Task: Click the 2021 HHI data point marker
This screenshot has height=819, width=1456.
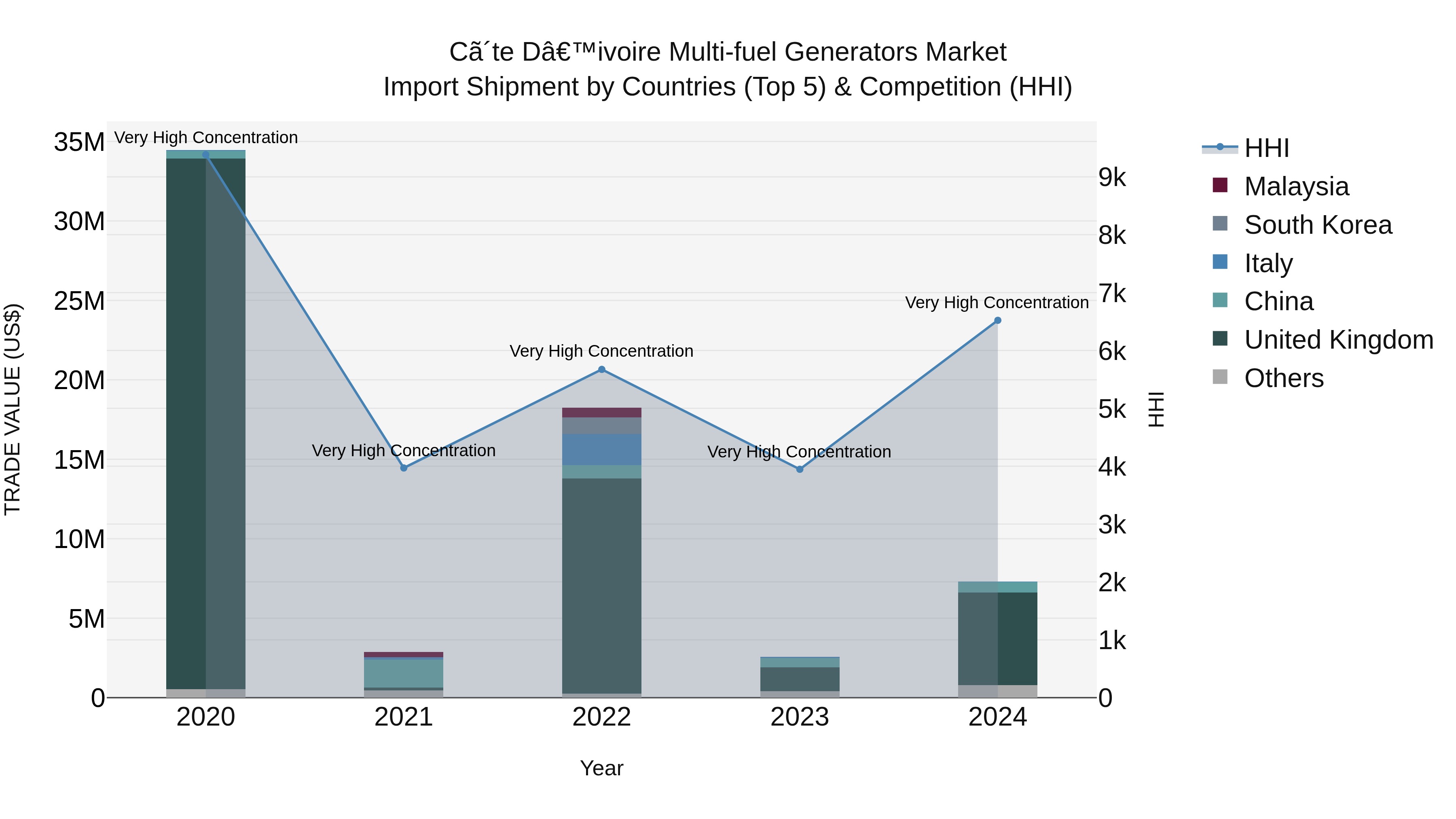Action: point(404,468)
